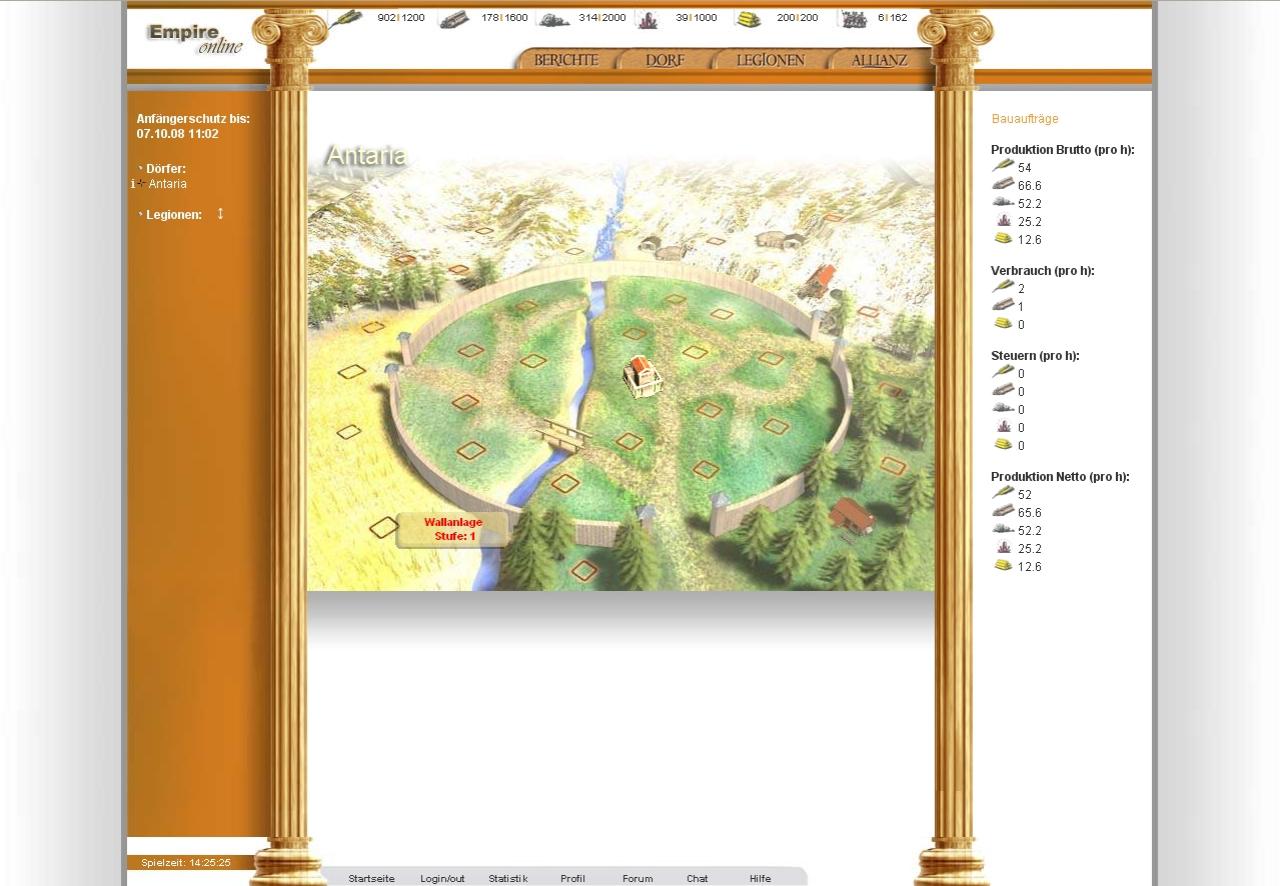Open Statistik from the footer
Viewport: 1280px width, 886px height.
508,879
